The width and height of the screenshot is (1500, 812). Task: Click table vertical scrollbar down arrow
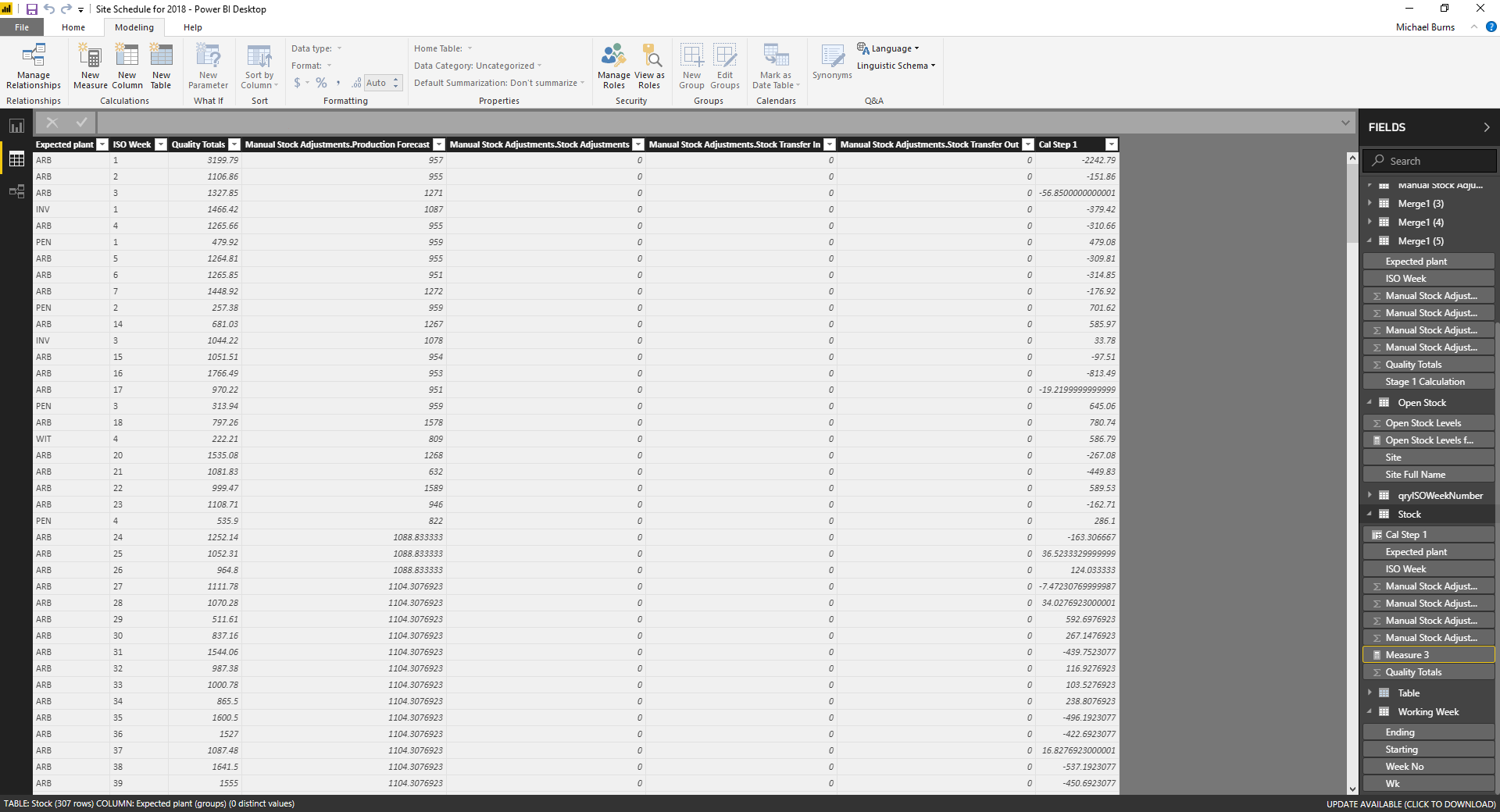click(x=1352, y=789)
